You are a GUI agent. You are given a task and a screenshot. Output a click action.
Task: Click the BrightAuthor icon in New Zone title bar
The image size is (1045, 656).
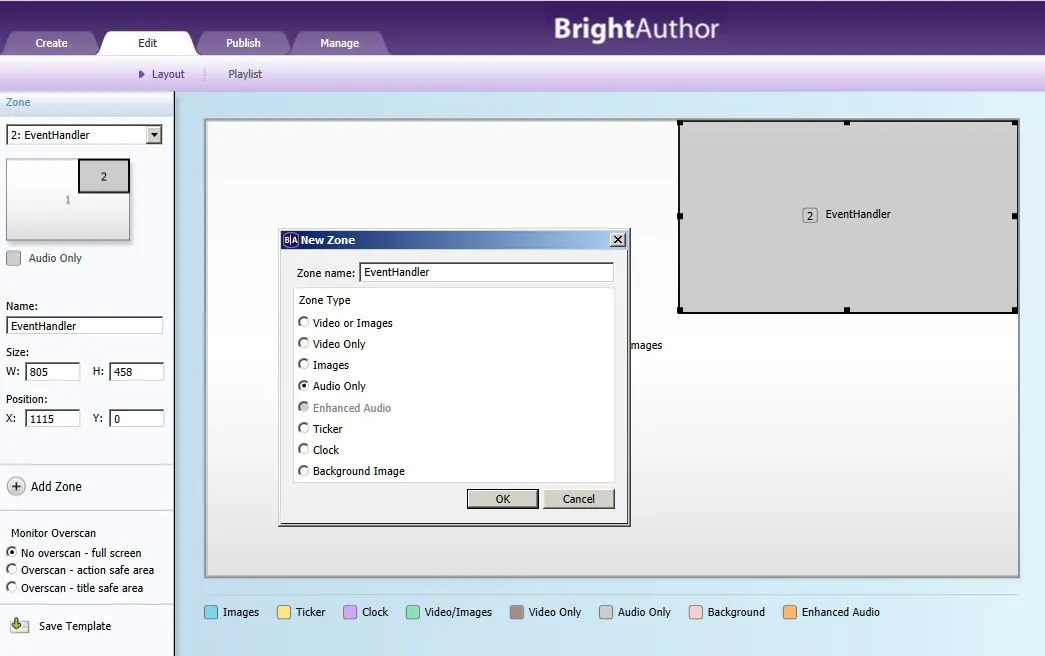click(x=291, y=240)
